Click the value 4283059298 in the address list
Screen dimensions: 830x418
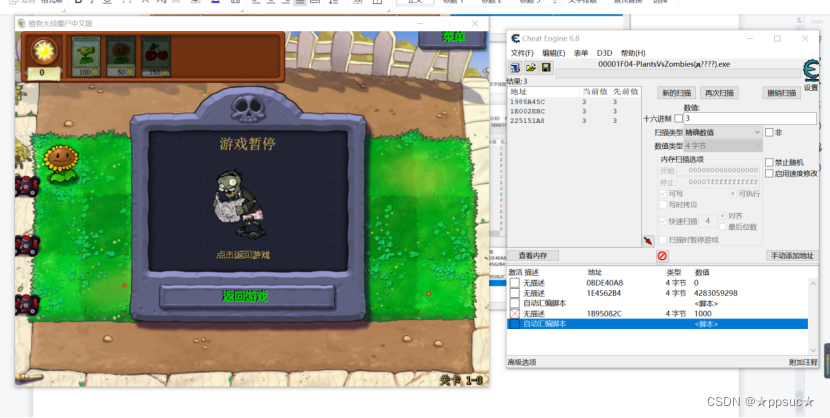point(716,293)
